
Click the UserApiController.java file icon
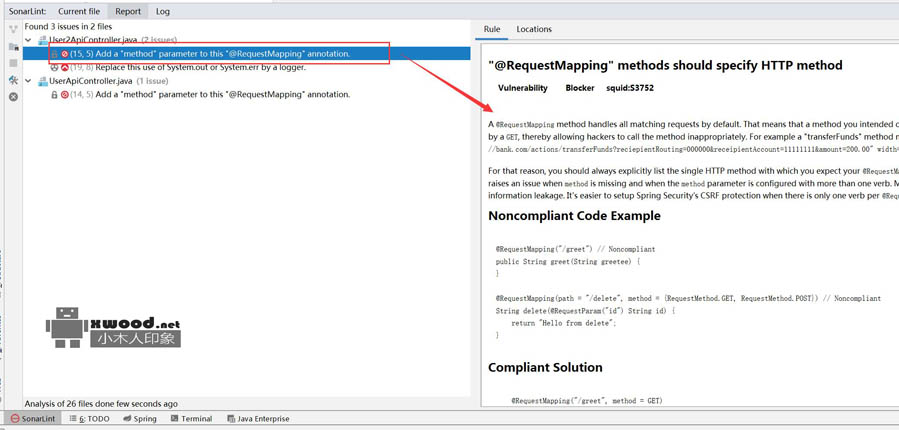(x=43, y=81)
